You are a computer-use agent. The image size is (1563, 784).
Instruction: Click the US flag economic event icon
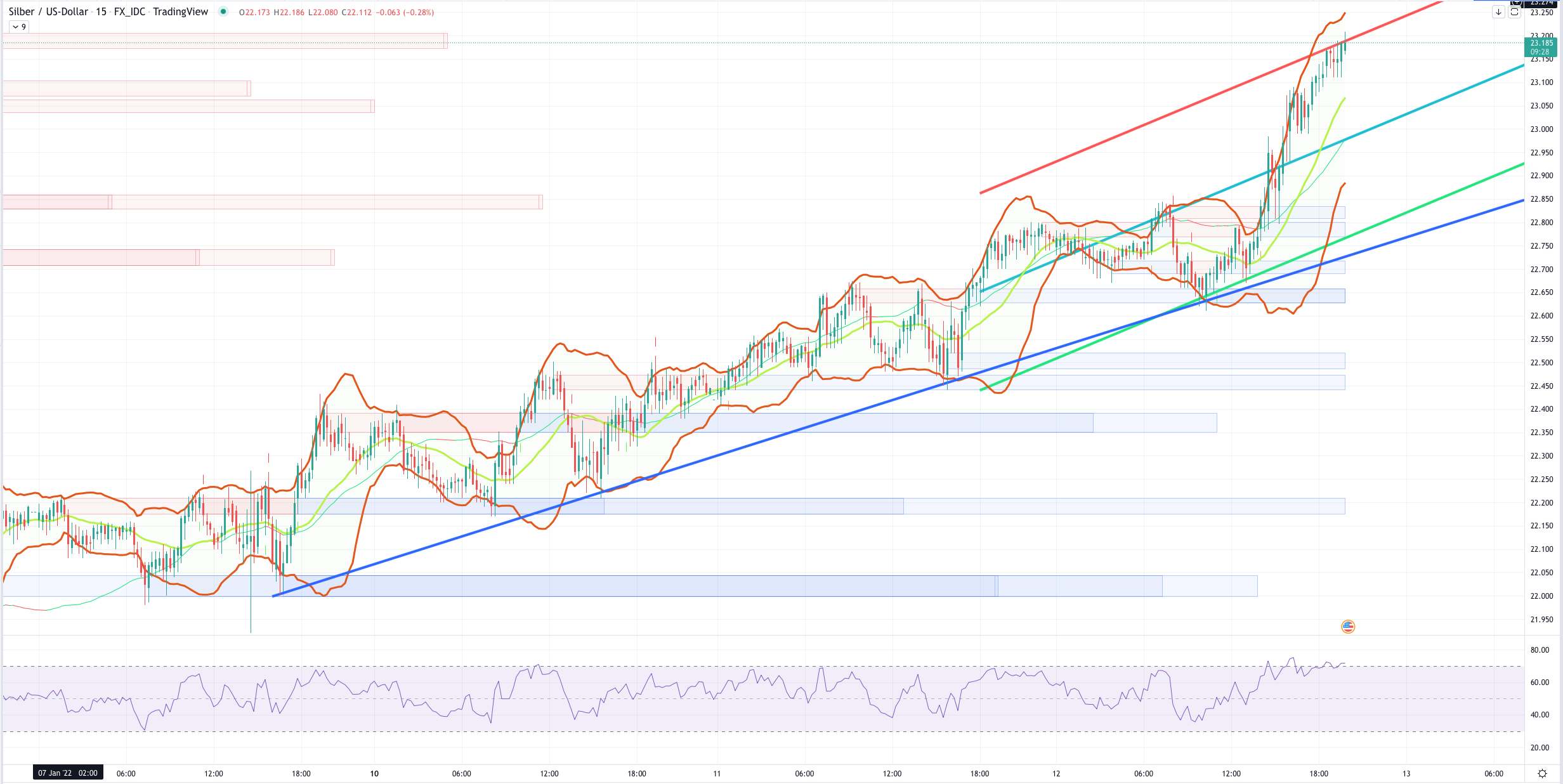pos(1348,627)
